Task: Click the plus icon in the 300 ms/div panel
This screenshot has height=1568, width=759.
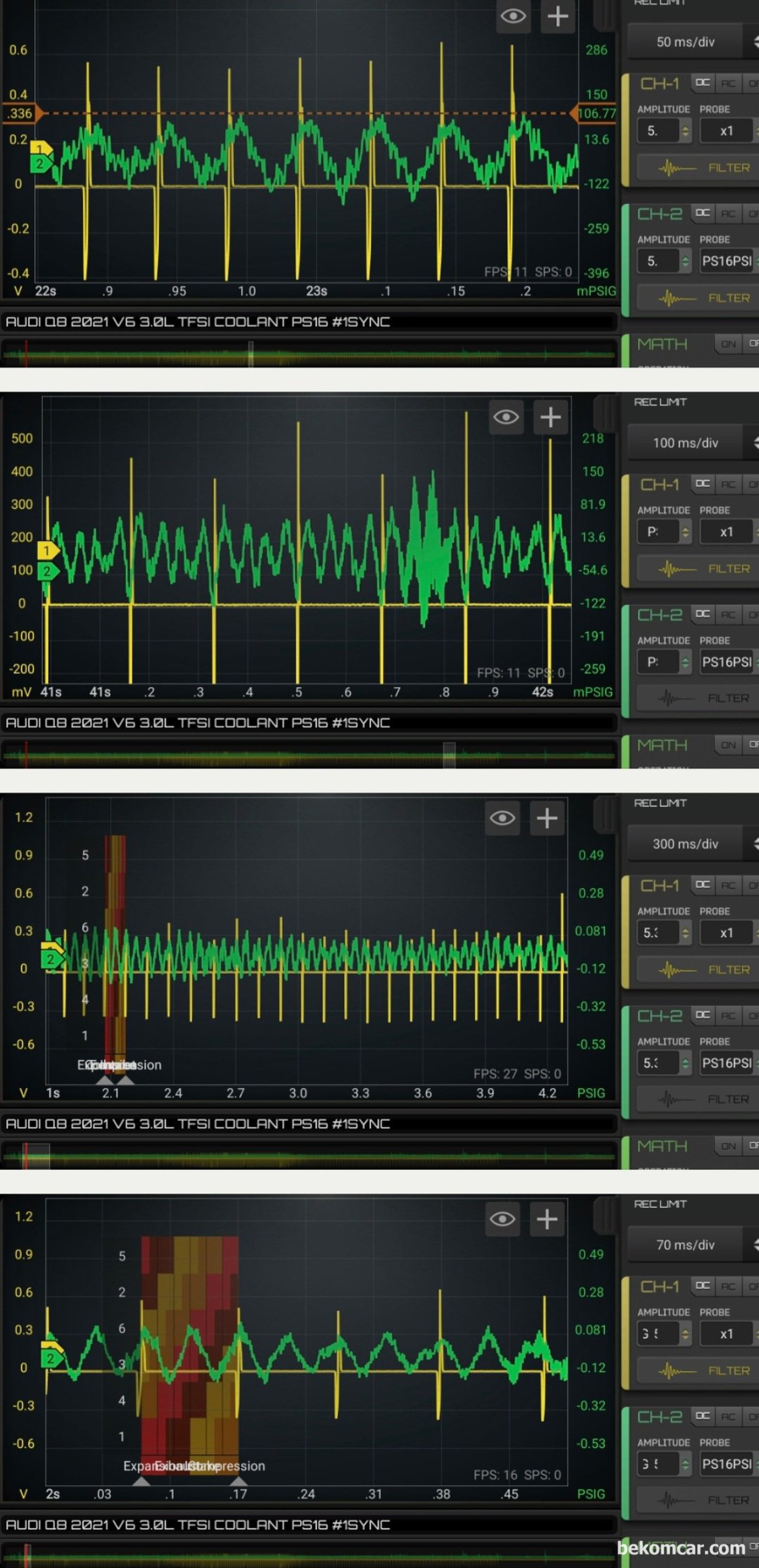Action: (x=546, y=818)
